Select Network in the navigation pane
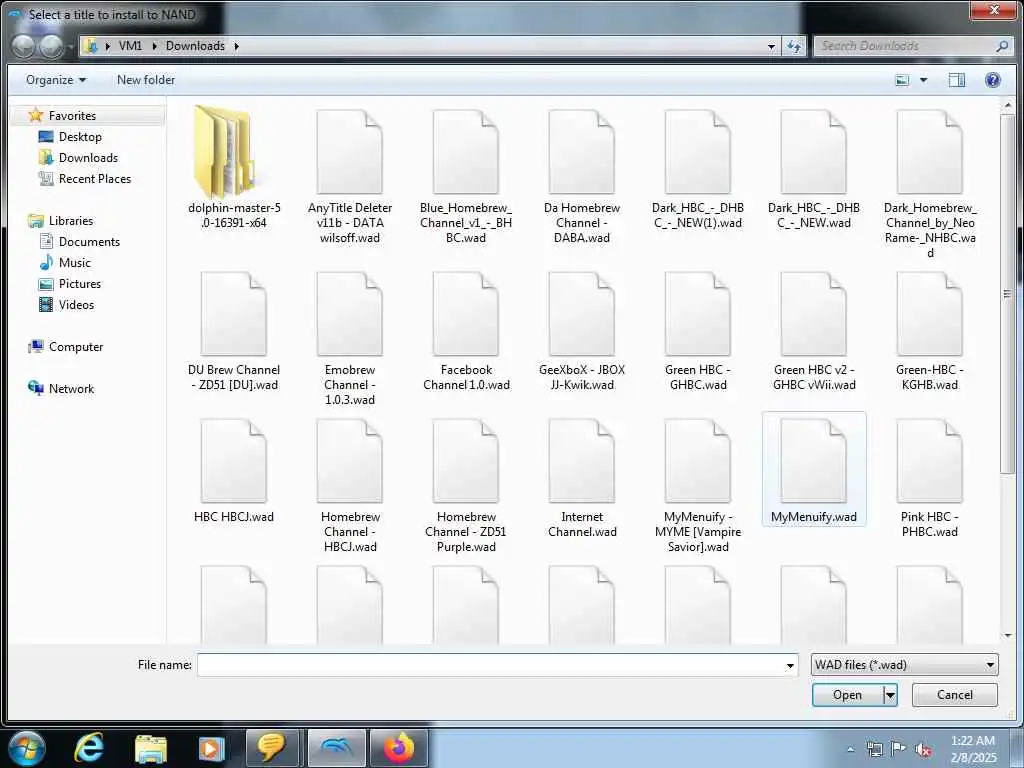 click(x=71, y=389)
